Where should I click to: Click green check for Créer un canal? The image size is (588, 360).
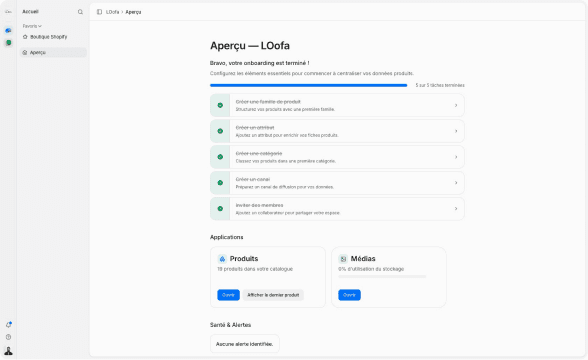[x=220, y=183]
